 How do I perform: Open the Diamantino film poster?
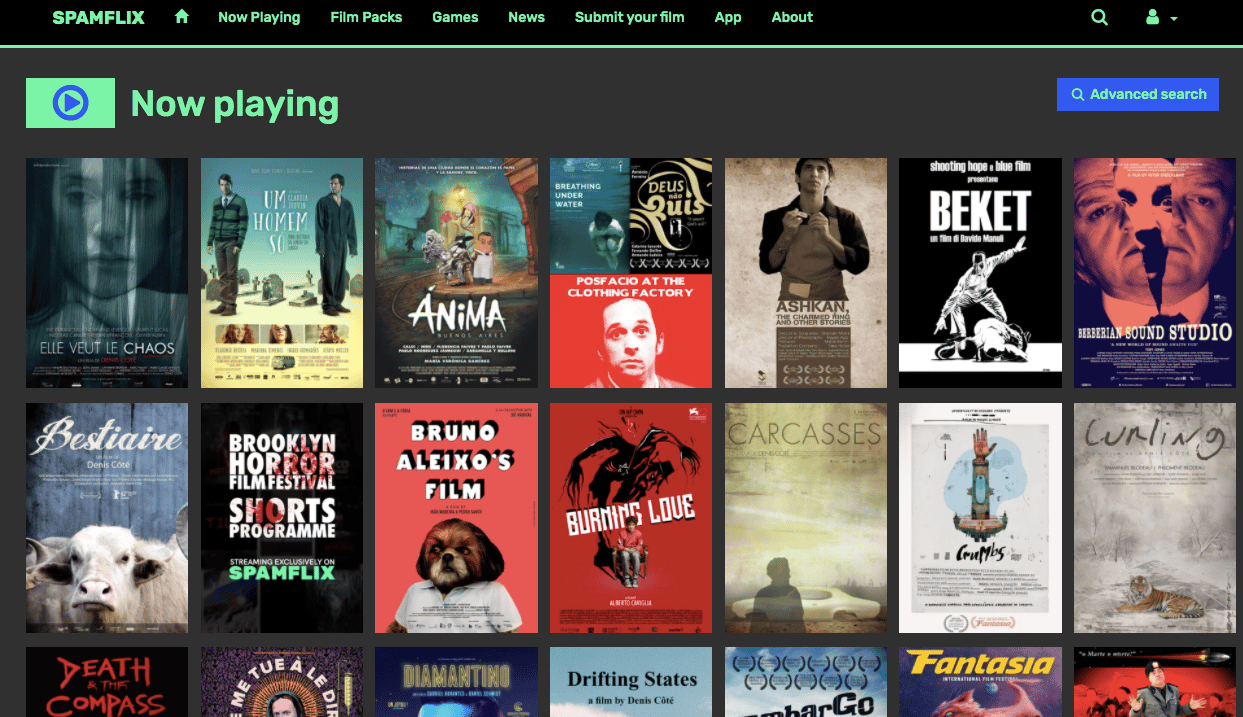click(456, 682)
